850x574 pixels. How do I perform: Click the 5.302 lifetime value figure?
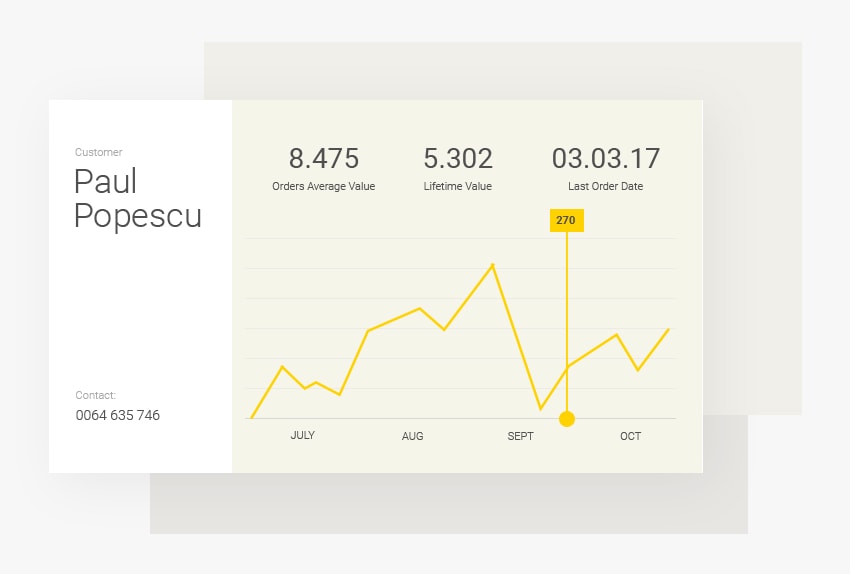(458, 159)
